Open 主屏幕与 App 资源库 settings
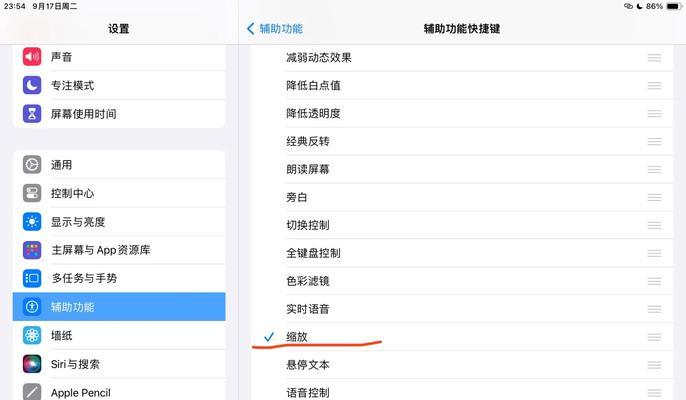686x400 pixels. tap(119, 250)
